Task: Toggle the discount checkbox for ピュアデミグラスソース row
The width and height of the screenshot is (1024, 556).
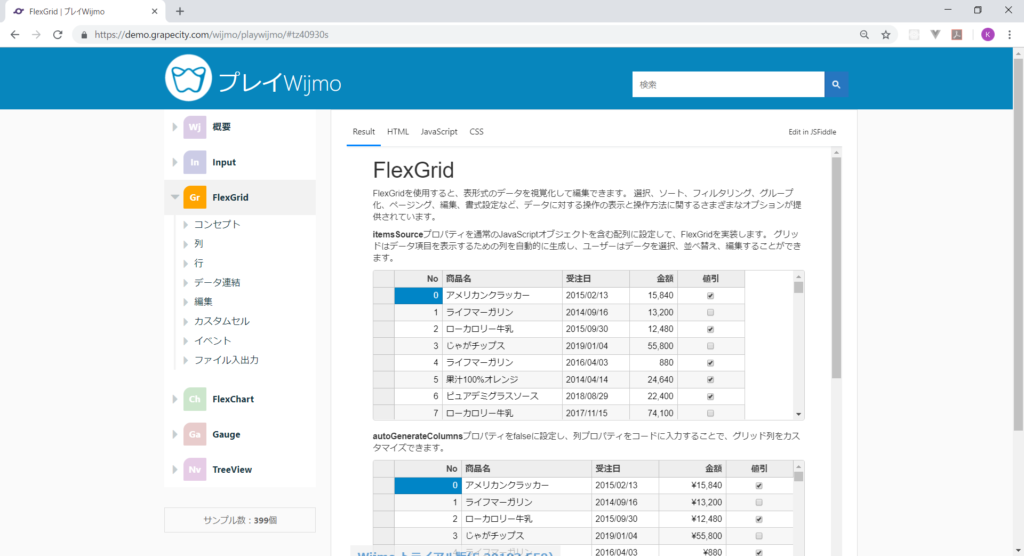Action: click(711, 397)
